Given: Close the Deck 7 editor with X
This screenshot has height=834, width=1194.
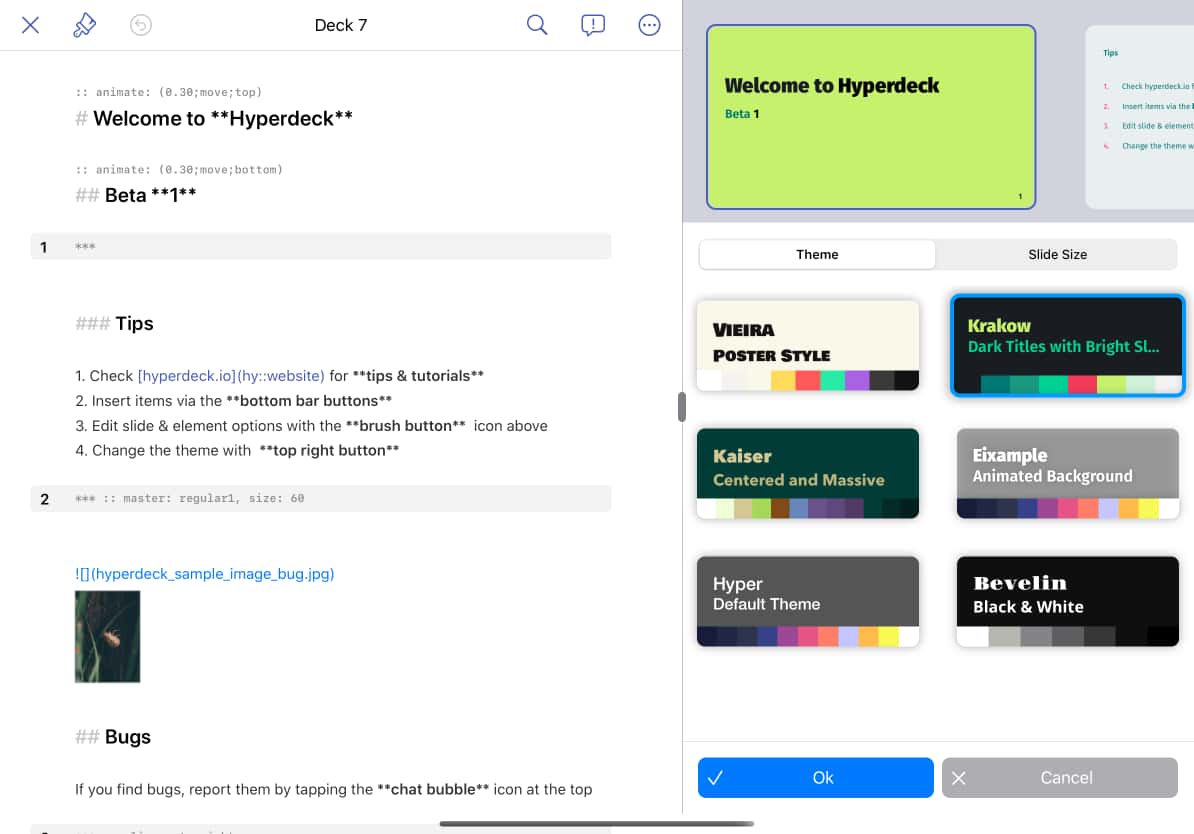Looking at the screenshot, I should 30,25.
